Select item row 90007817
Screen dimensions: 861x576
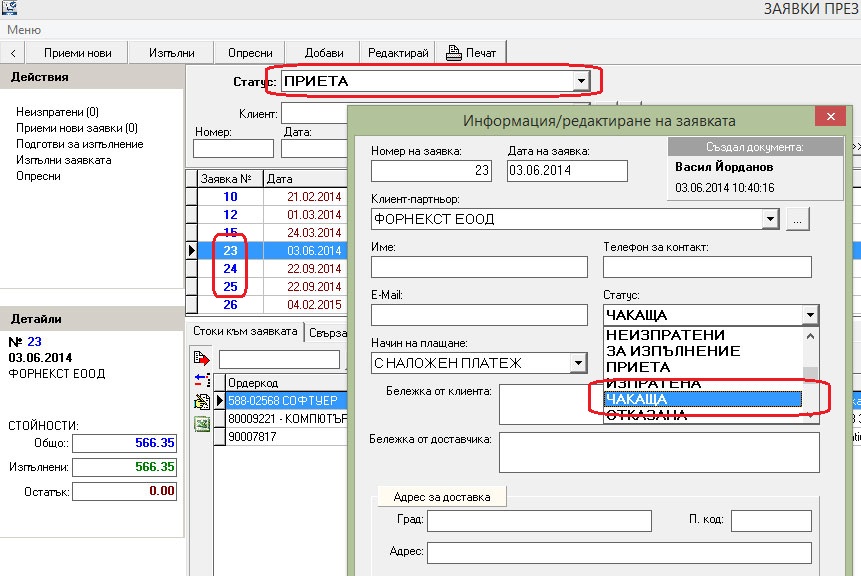[x=287, y=437]
